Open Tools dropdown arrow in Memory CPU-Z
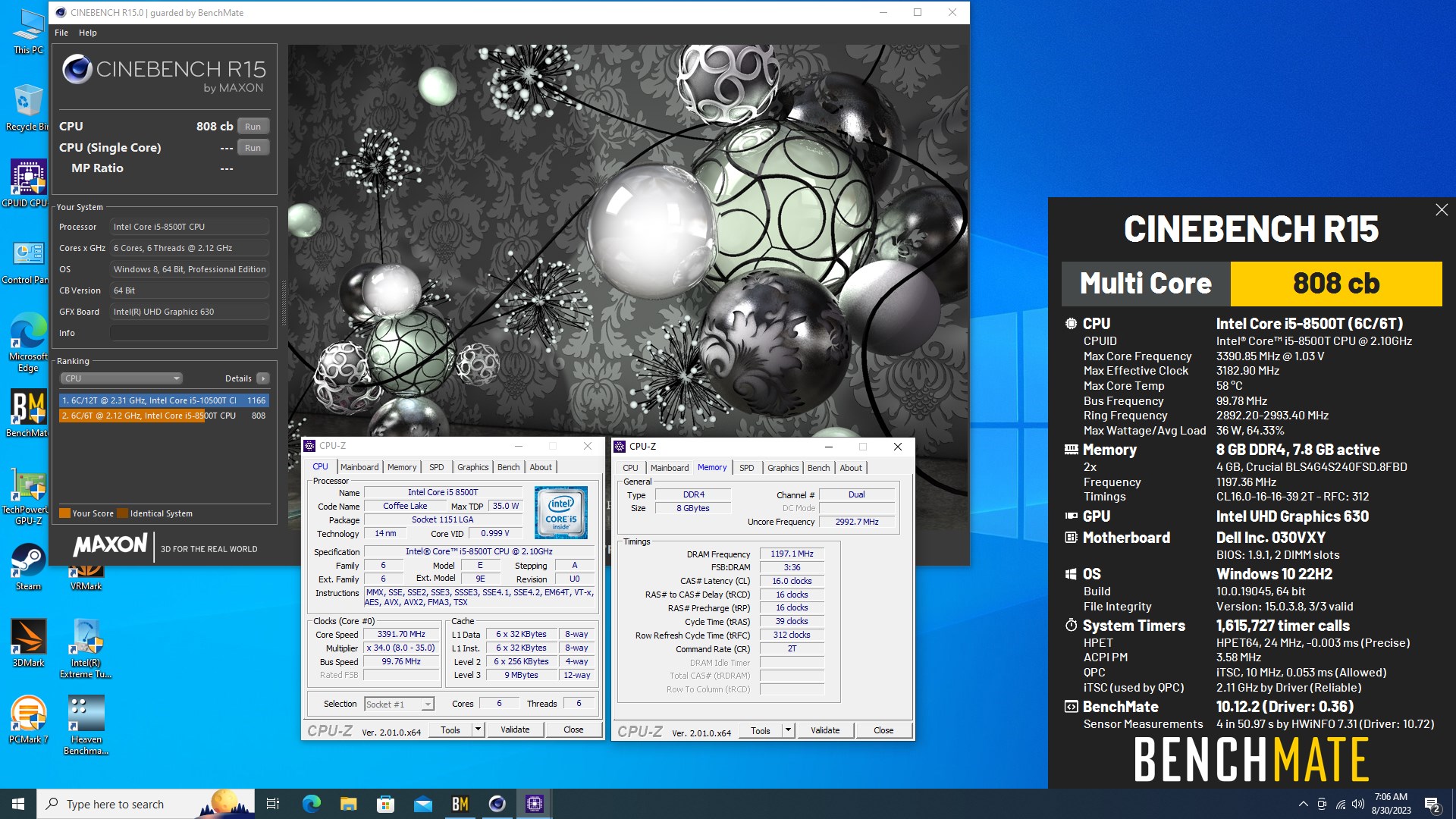The width and height of the screenshot is (1456, 819). click(x=788, y=730)
